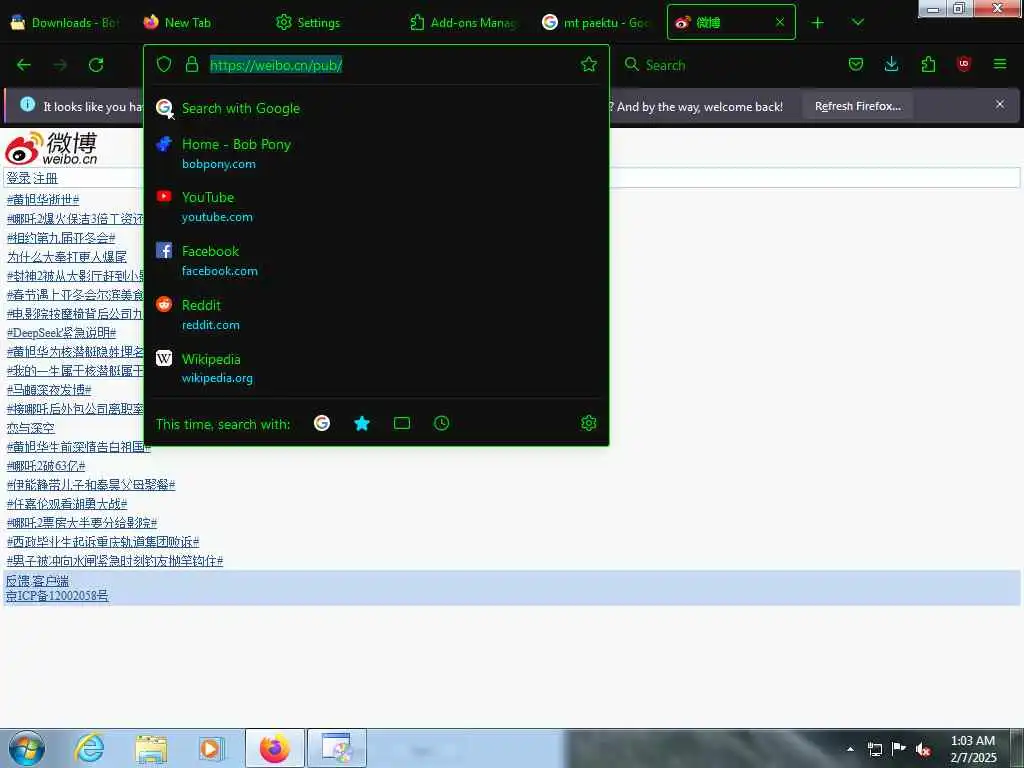Search history with the clock one-off icon
The width and height of the screenshot is (1024, 768).
click(x=441, y=423)
